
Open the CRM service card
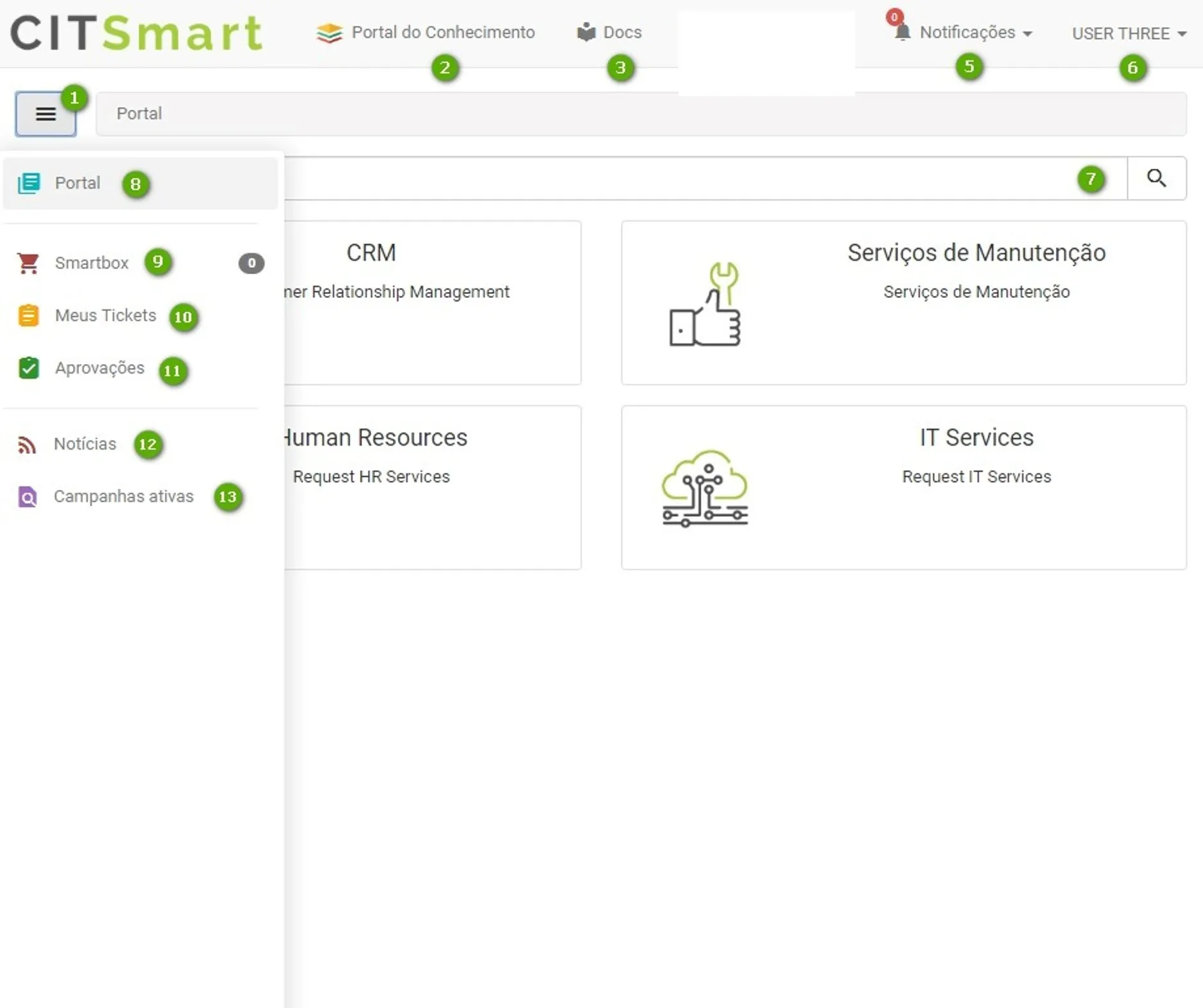point(433,303)
